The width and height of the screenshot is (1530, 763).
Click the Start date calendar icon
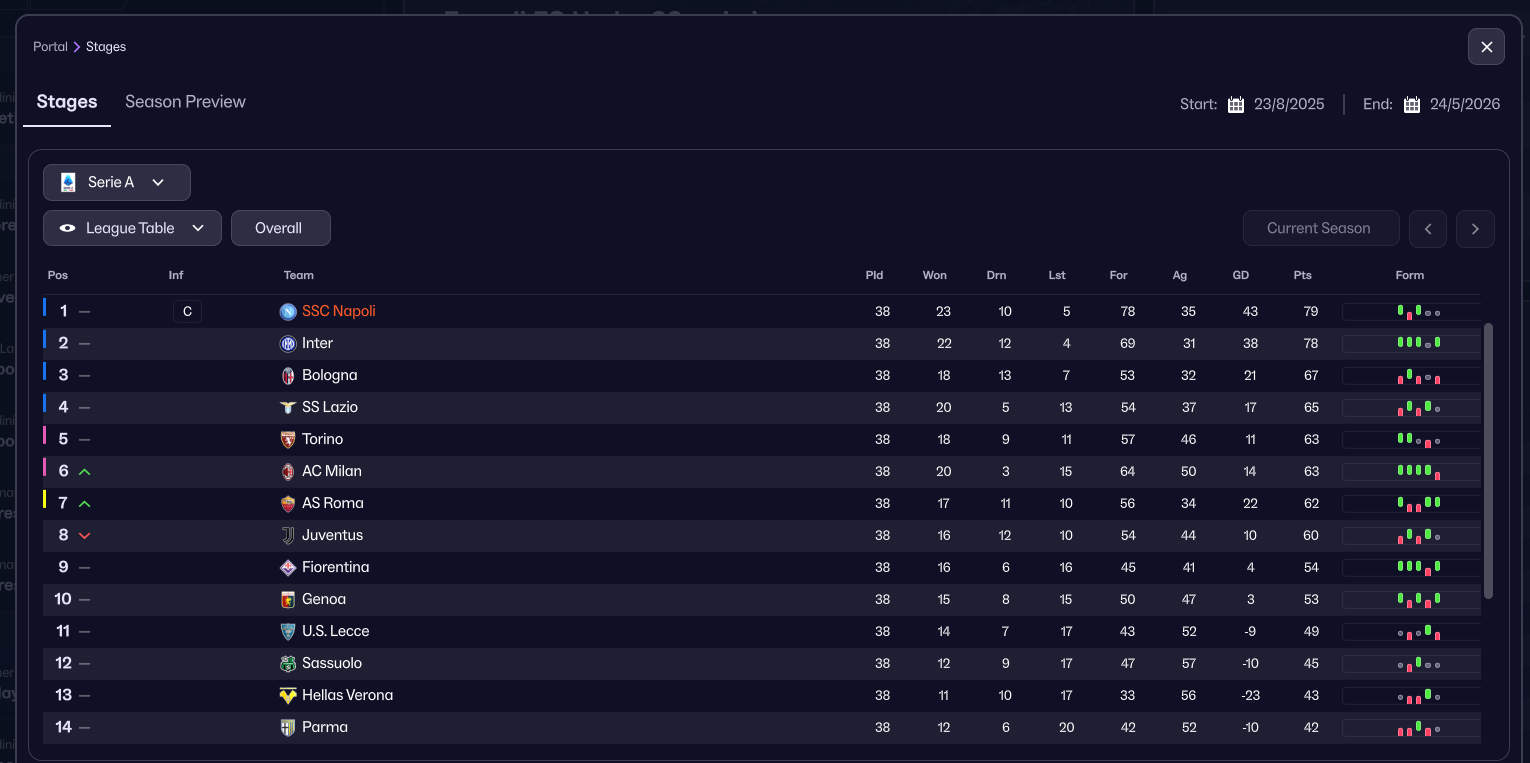click(x=1236, y=104)
